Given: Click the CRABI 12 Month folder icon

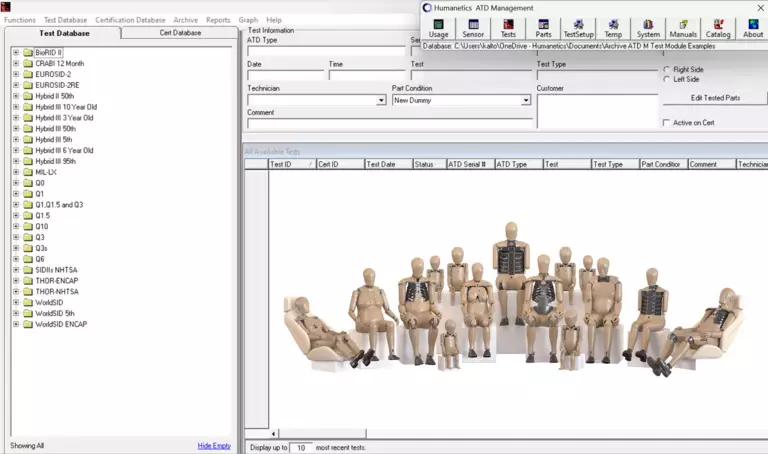Looking at the screenshot, I should 28,63.
